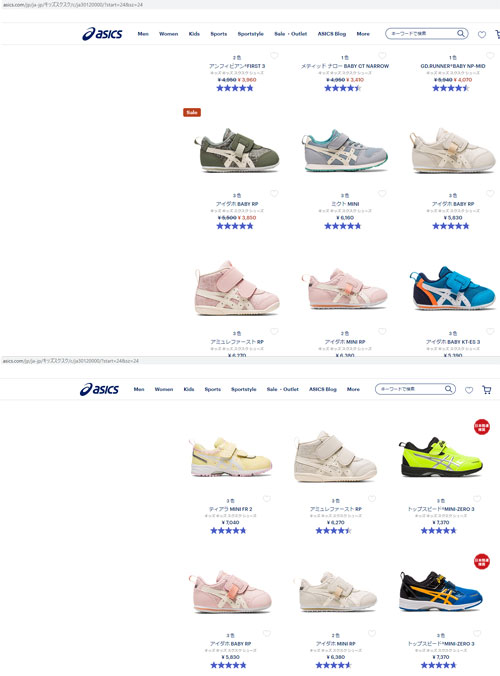Viewport: 500px width, 676px height.
Task: Click the keyword search field in the lower header
Action: pyautogui.click(x=409, y=389)
